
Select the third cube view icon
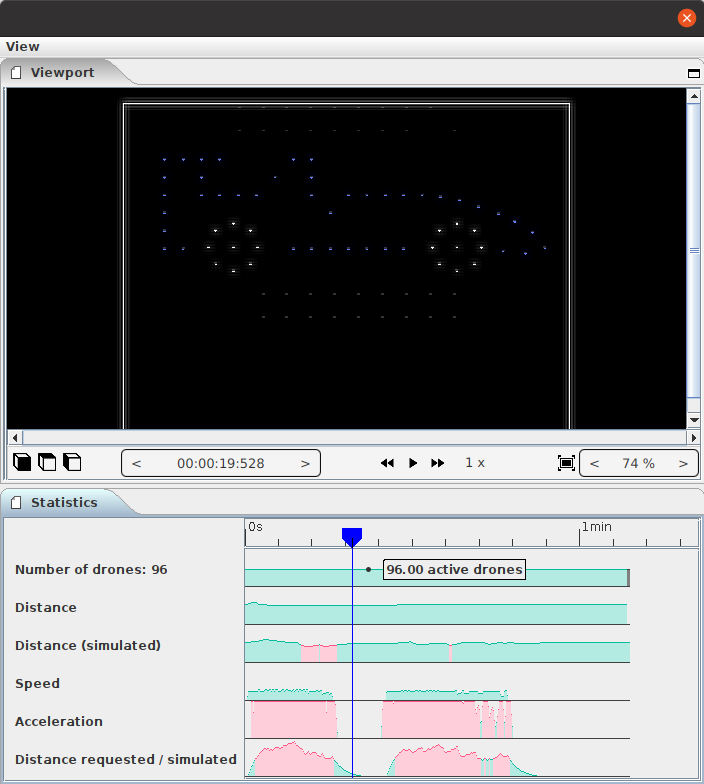click(72, 462)
